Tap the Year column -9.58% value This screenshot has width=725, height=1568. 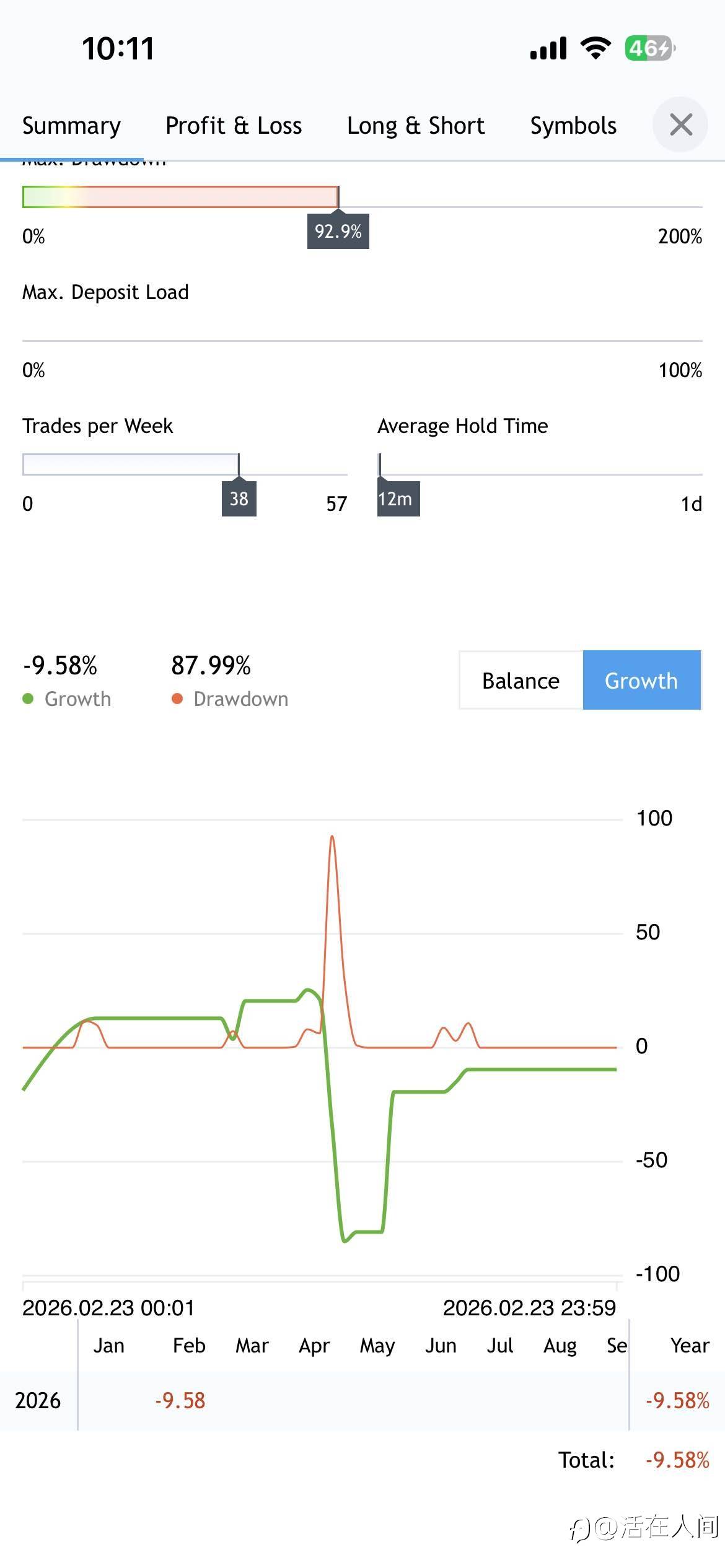[x=677, y=1401]
